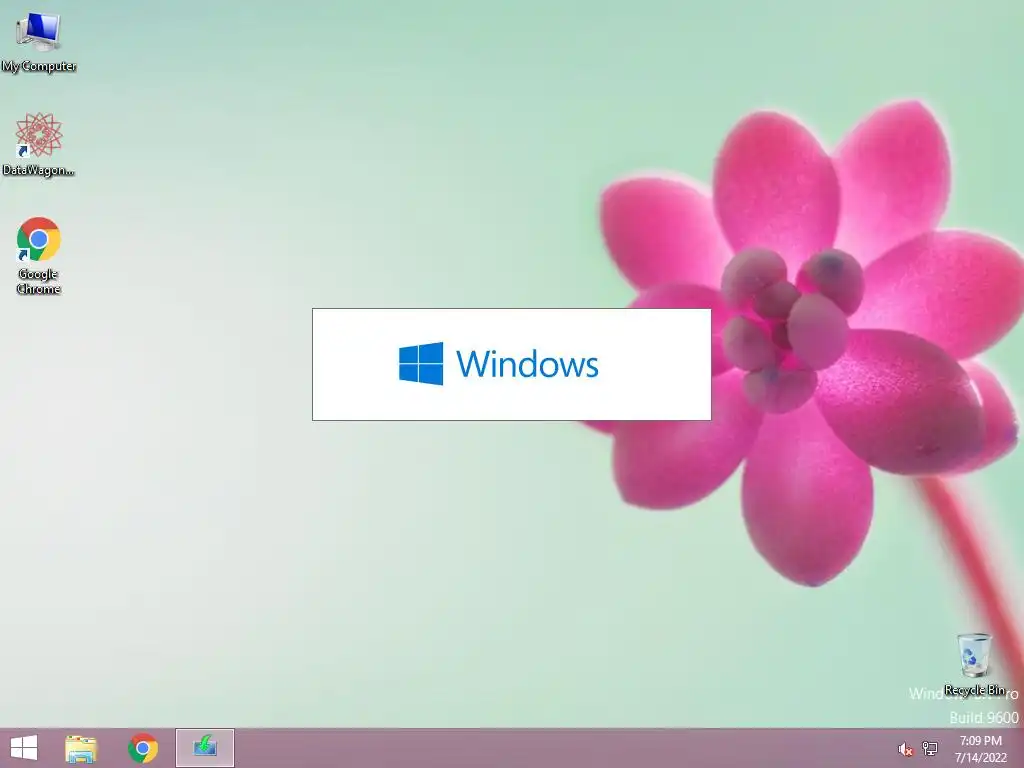Open the Windows Start button
Screen dimensions: 1024x768
pos(24,748)
